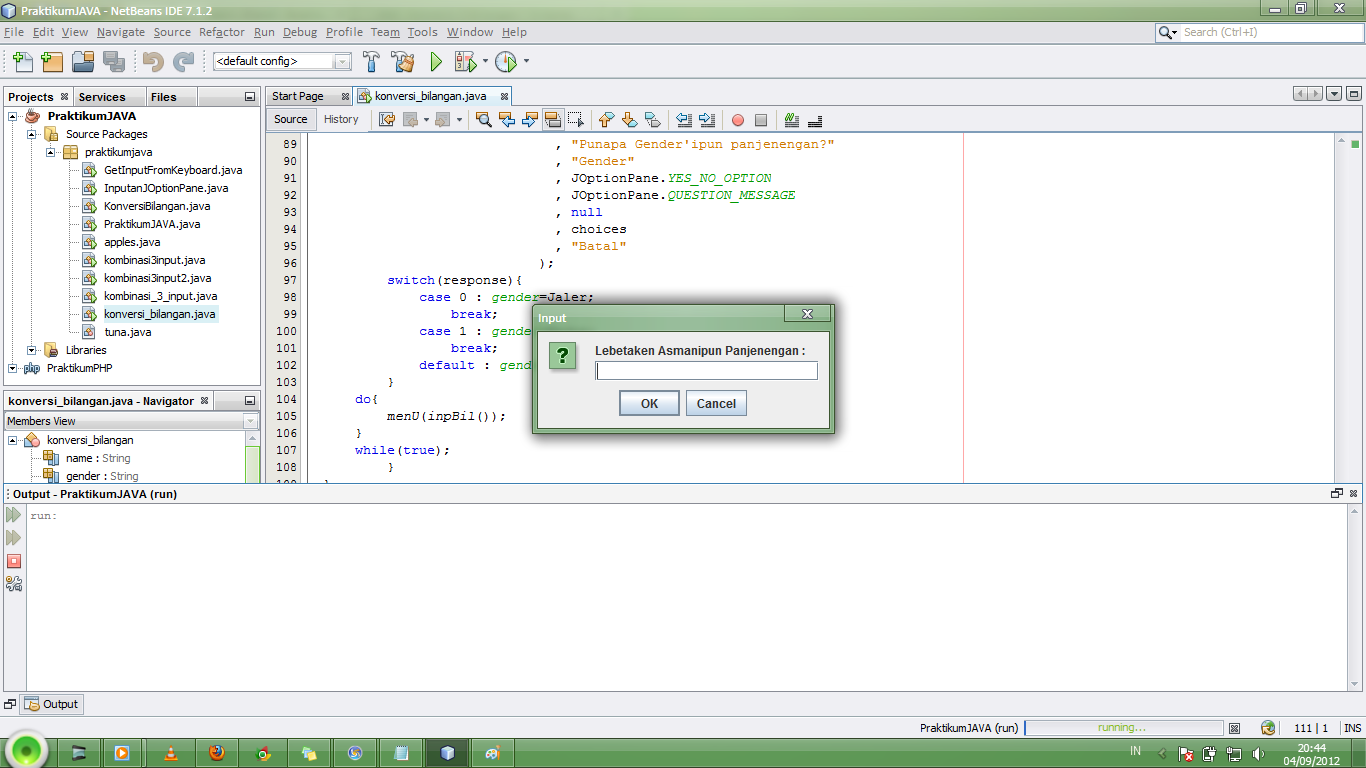Toggle Highlight Search in editor toolbar
The height and width of the screenshot is (768, 1366).
coord(553,120)
